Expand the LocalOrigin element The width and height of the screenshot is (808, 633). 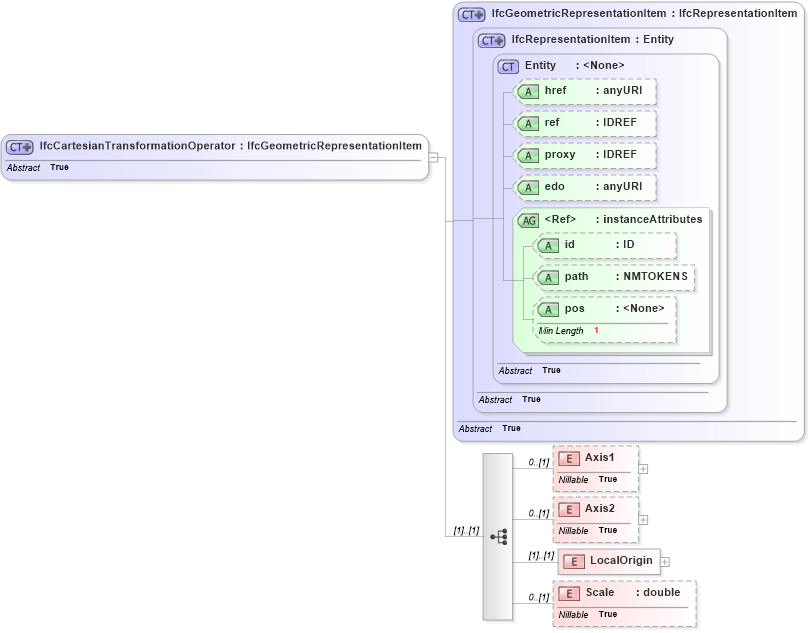tap(664, 561)
